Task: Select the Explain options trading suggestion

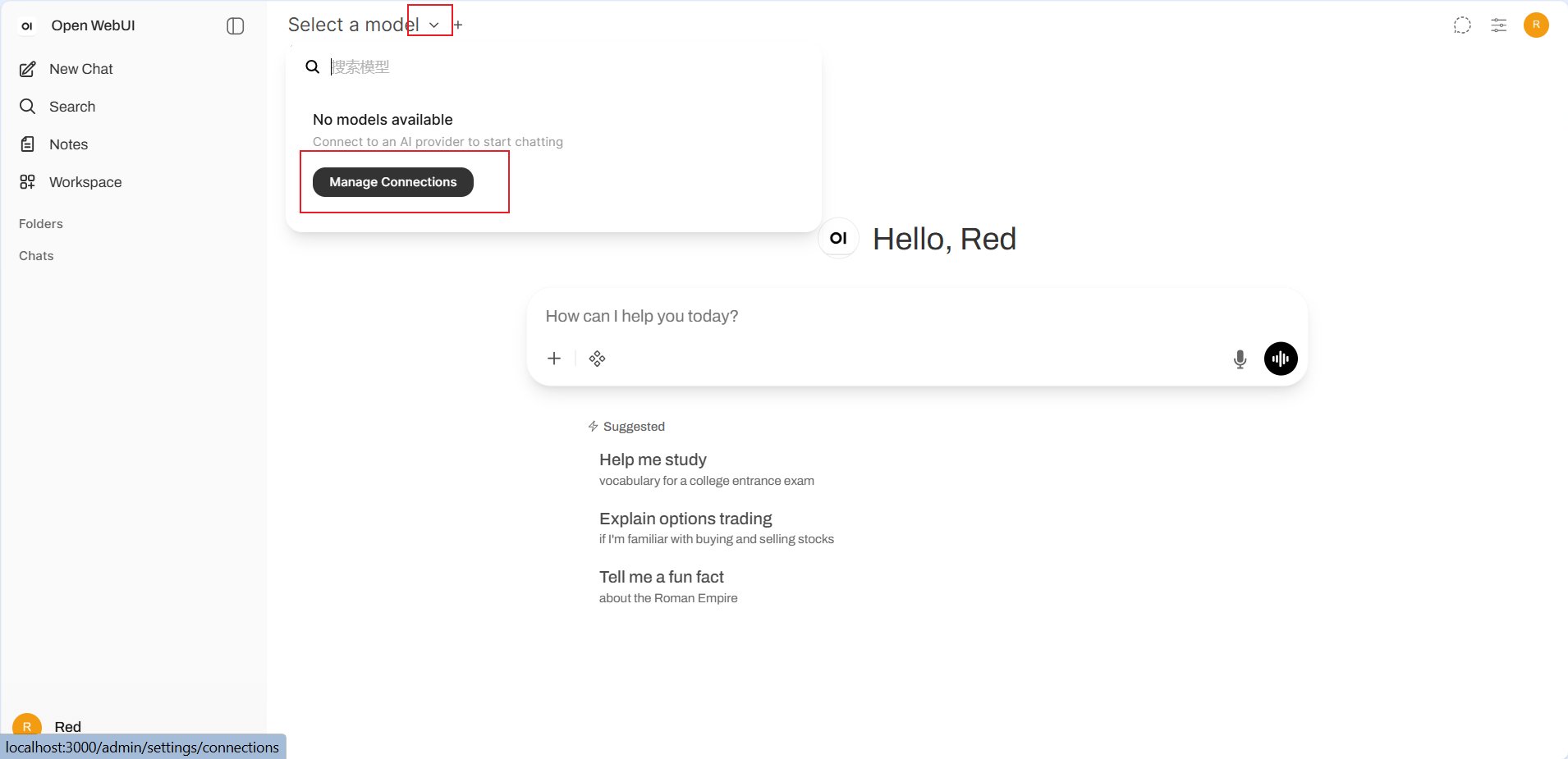Action: [x=717, y=528]
